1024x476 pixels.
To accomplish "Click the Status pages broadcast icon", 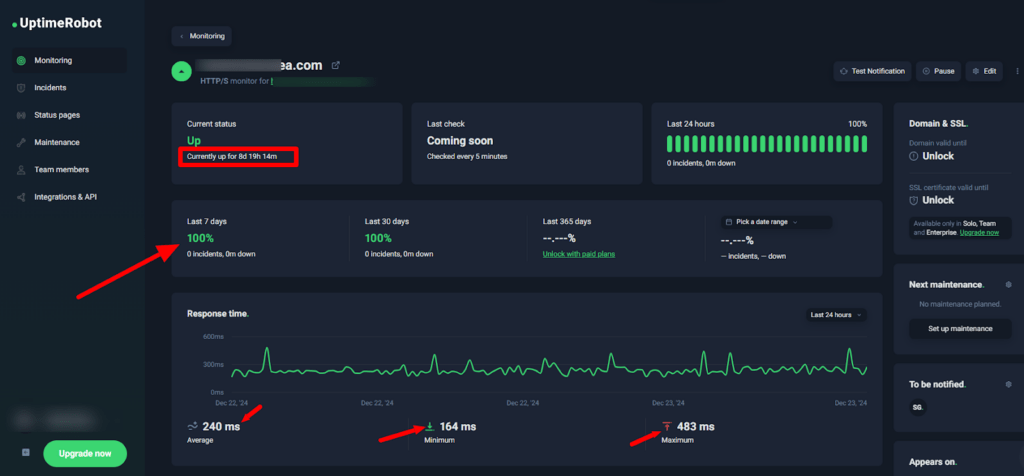I will (21, 116).
